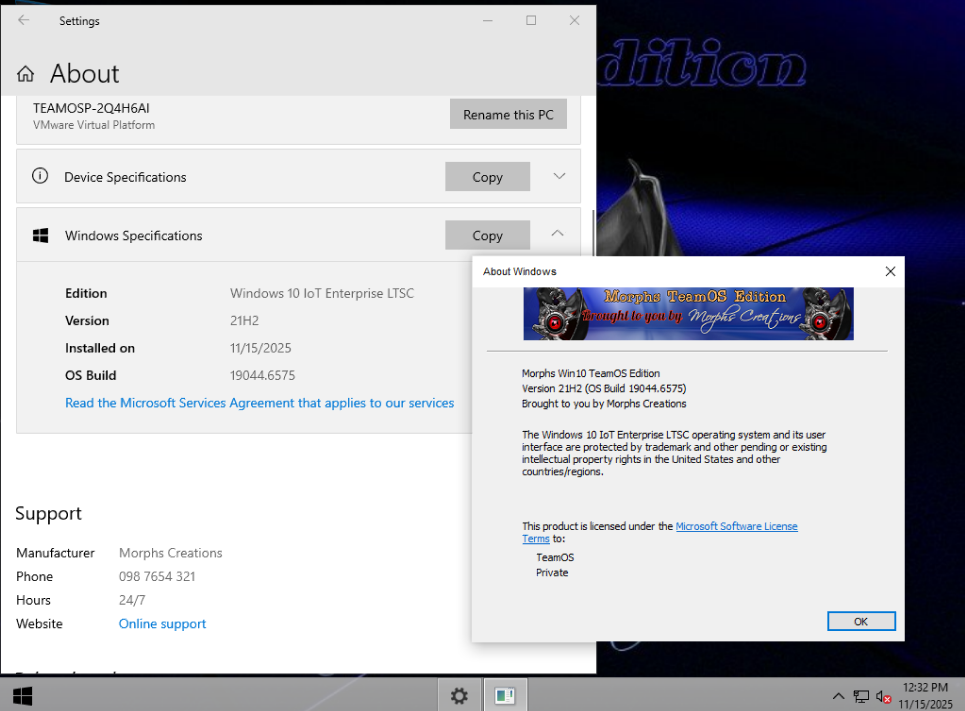Expand the Device Specifications section
The width and height of the screenshot is (965, 711).
point(559,176)
